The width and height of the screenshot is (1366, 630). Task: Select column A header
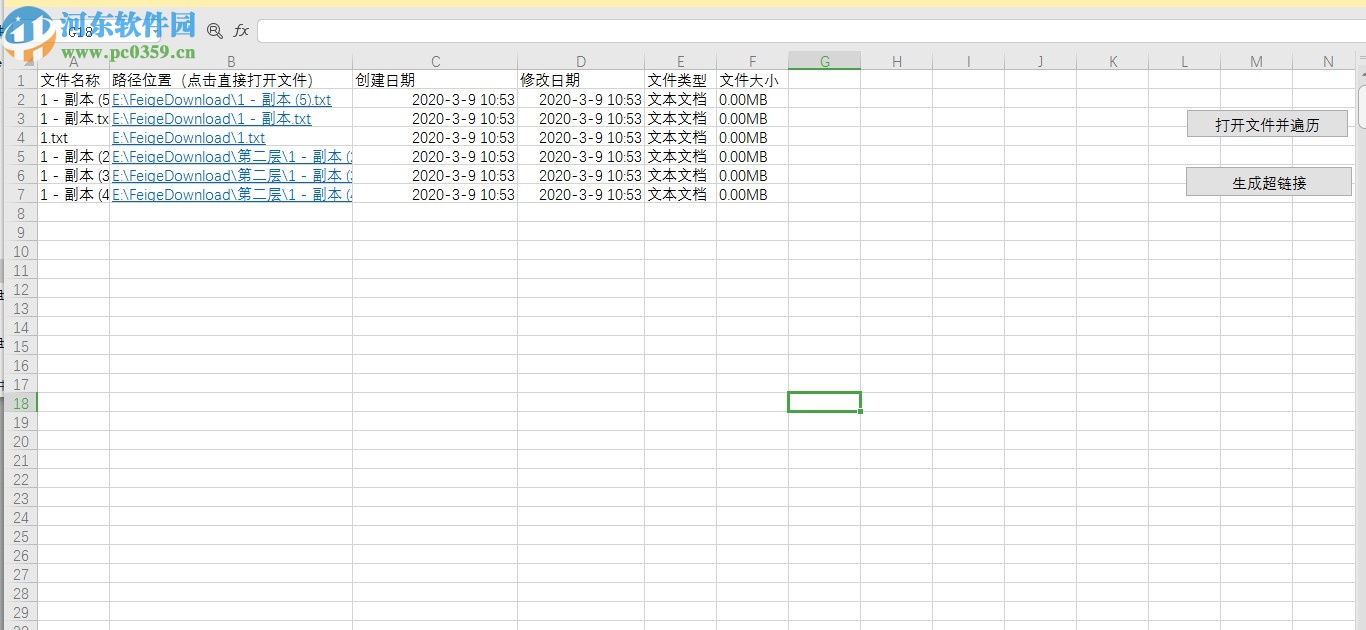tap(73, 62)
